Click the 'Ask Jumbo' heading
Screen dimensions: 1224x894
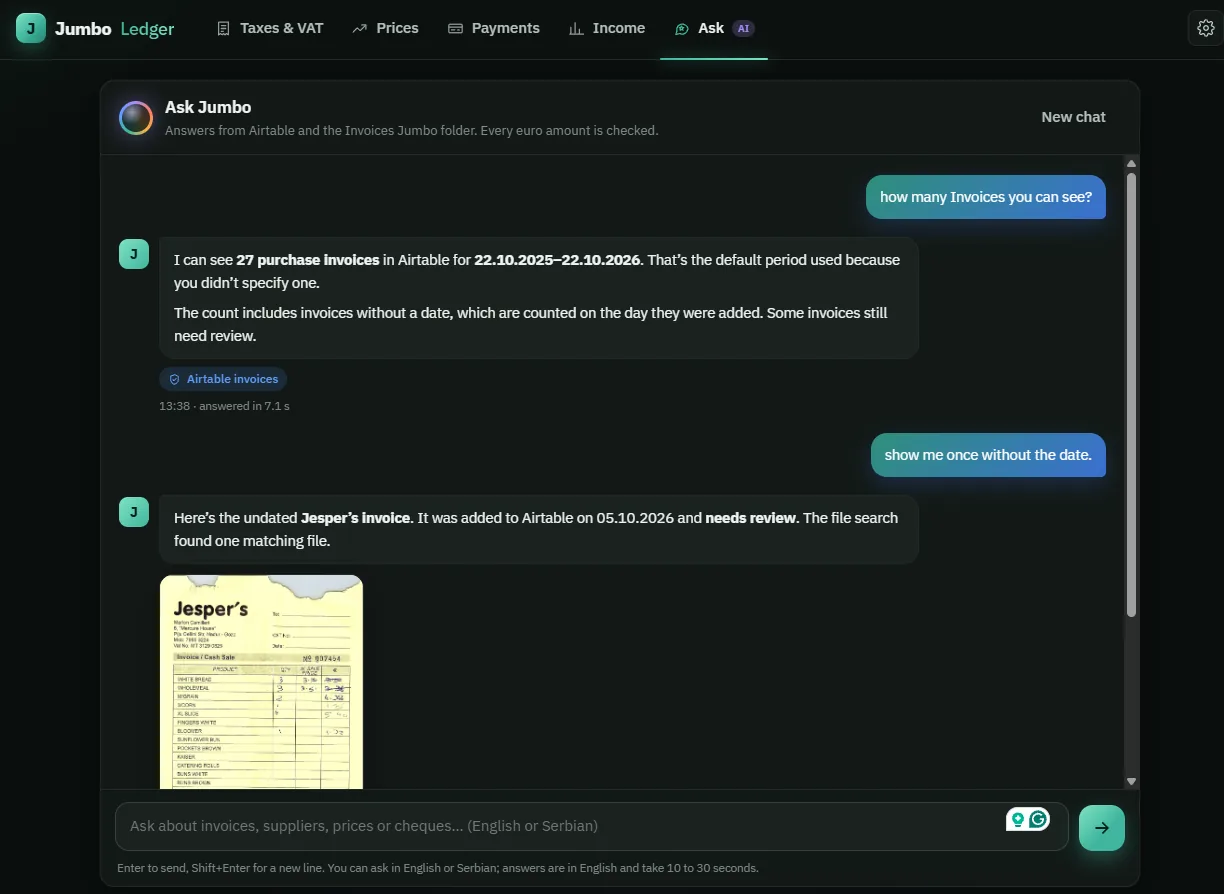pyautogui.click(x=208, y=107)
